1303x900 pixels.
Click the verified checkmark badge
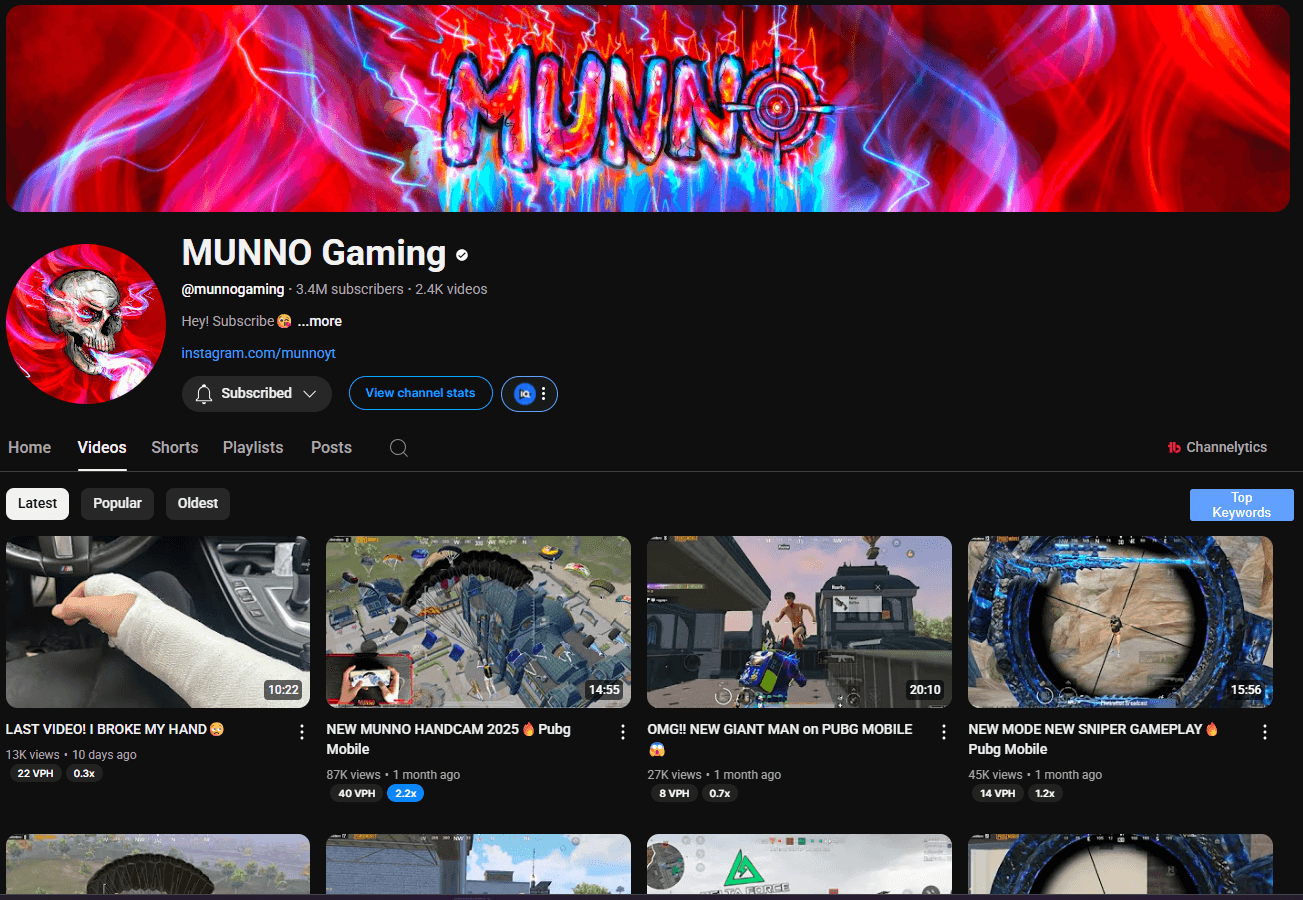coord(462,255)
